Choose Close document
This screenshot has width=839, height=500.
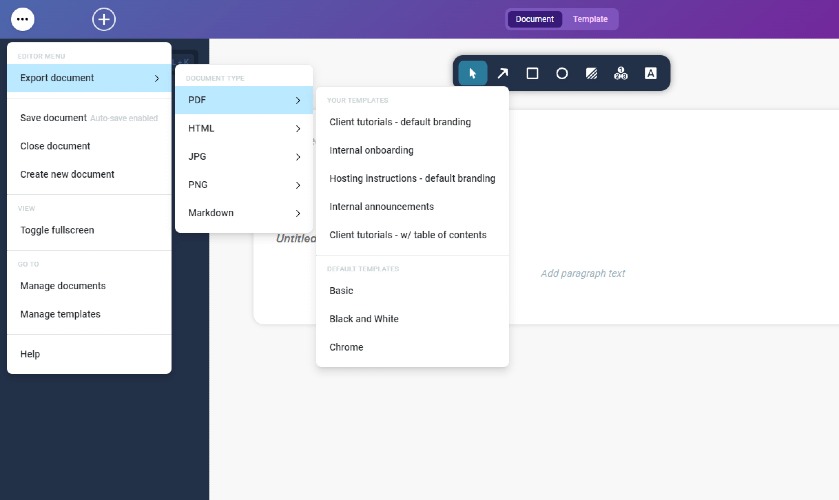pyautogui.click(x=89, y=146)
